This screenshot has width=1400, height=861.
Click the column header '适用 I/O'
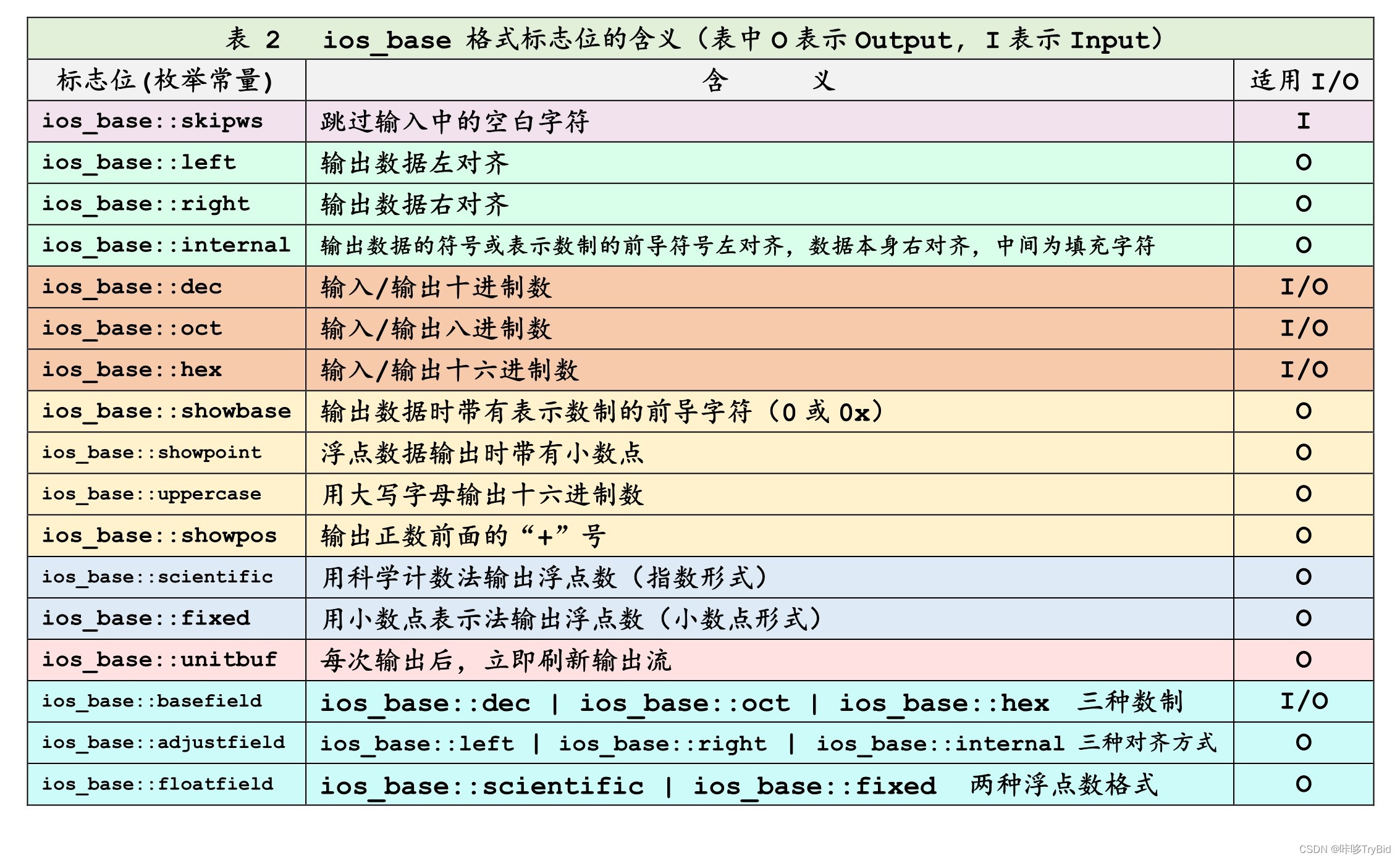click(1304, 81)
